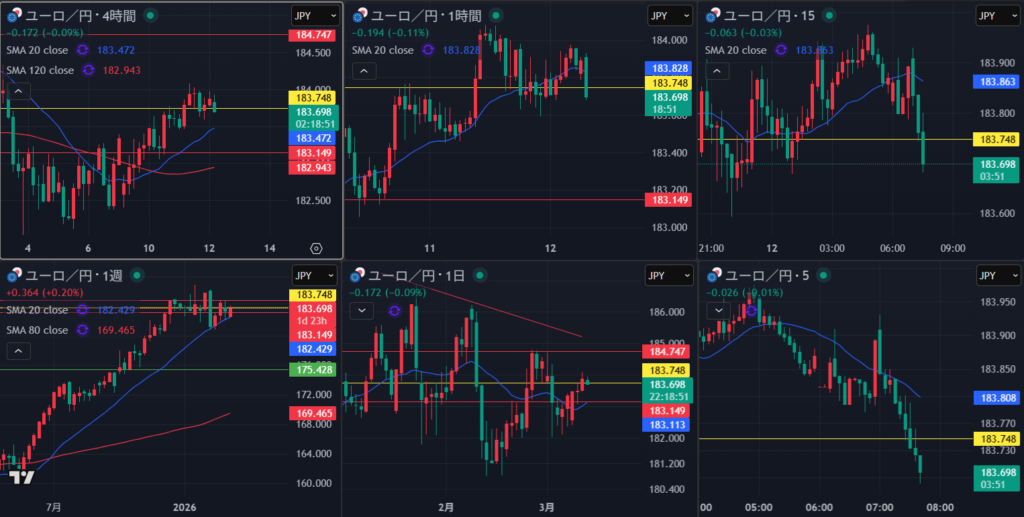Click SMA 20 close label in 4-hour chart
The image size is (1024, 517).
40,50
